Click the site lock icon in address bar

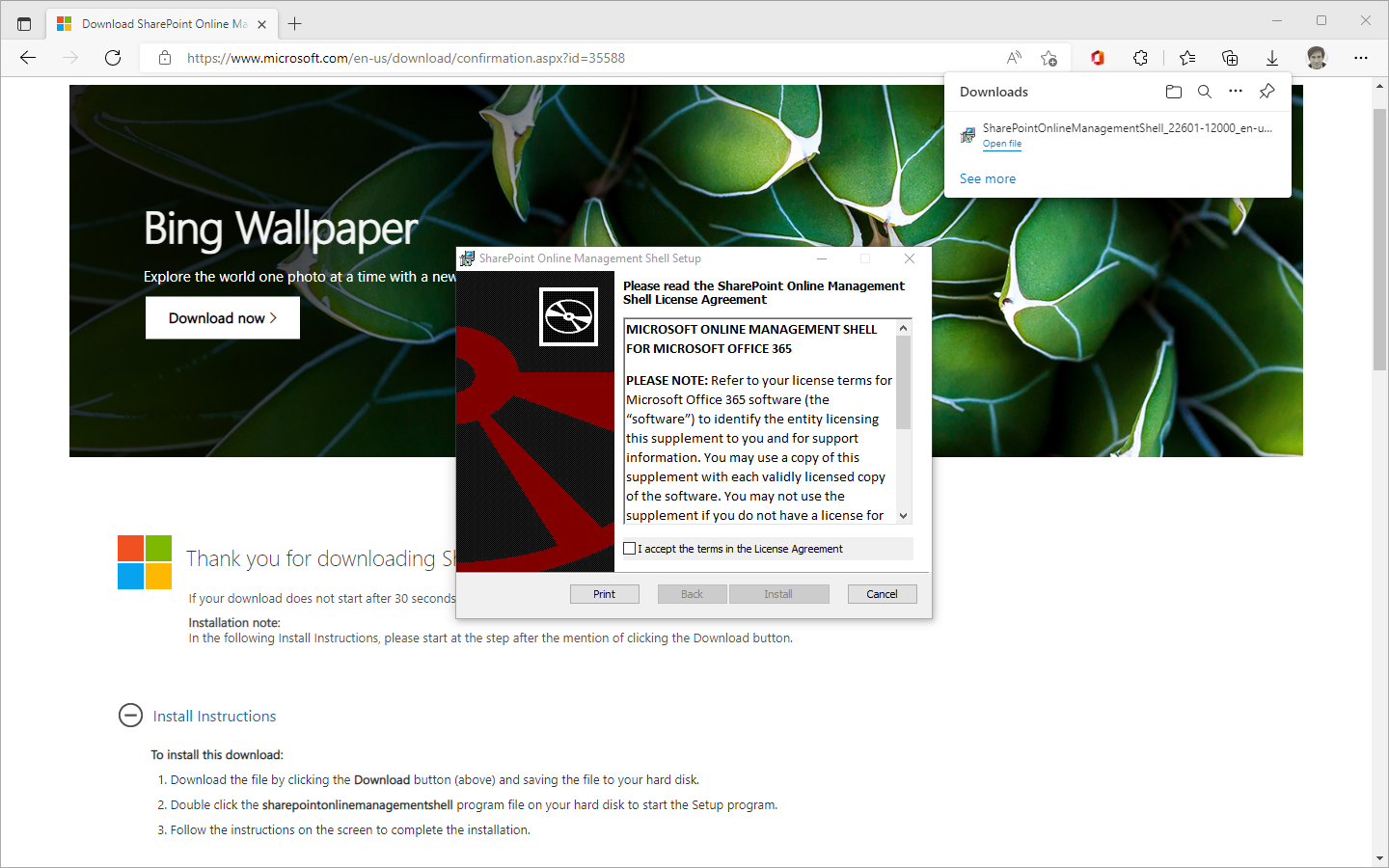[165, 58]
